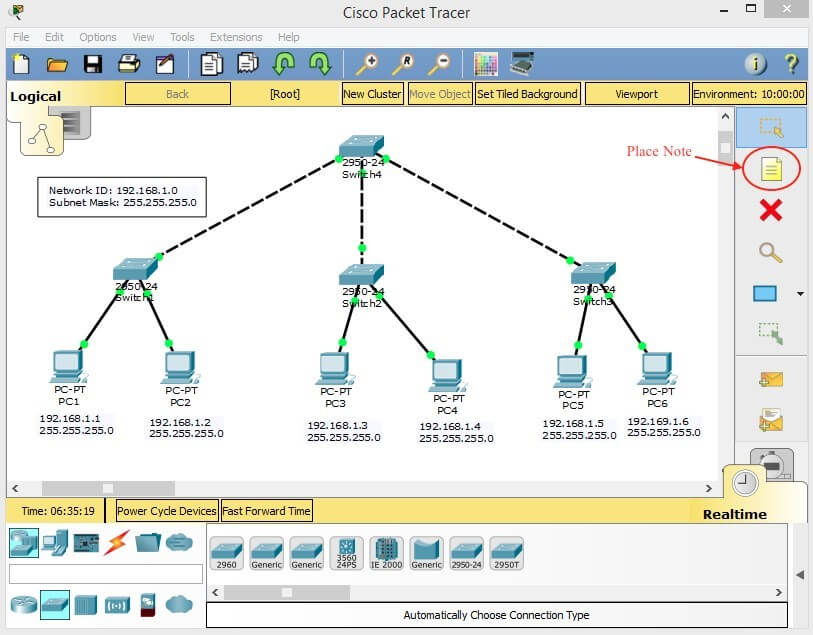
Task: Open the shape tool dropdown arrow
Action: [x=801, y=294]
